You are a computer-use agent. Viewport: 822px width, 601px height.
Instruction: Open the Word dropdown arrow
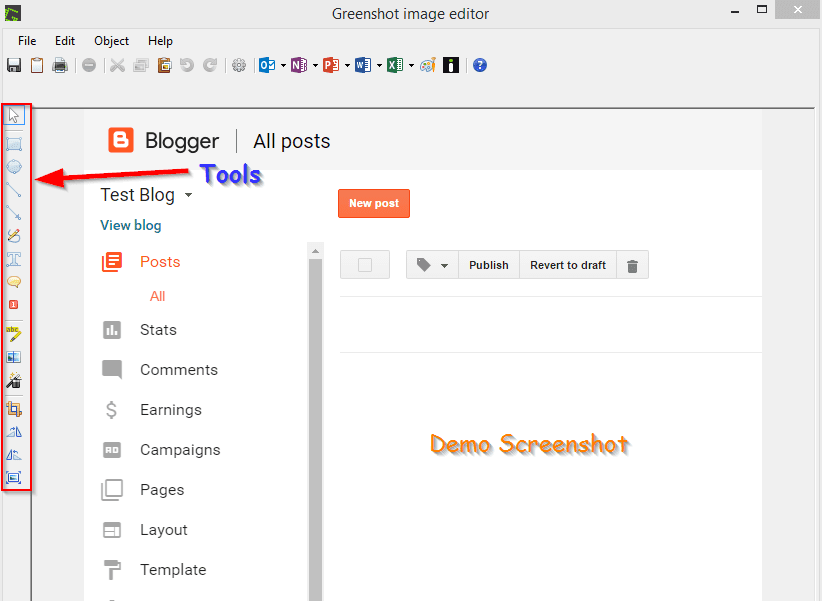[x=380, y=66]
